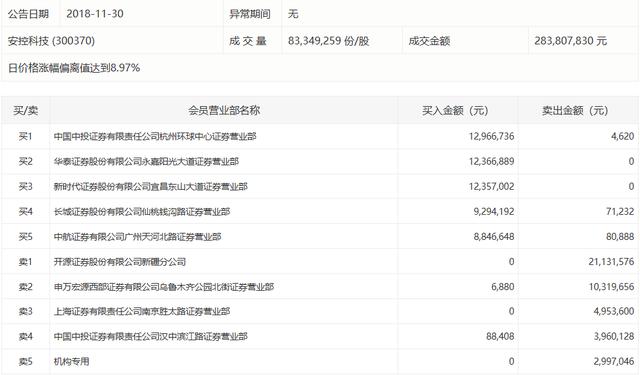
Task: Select buy amount 6,880
Action: (503, 287)
